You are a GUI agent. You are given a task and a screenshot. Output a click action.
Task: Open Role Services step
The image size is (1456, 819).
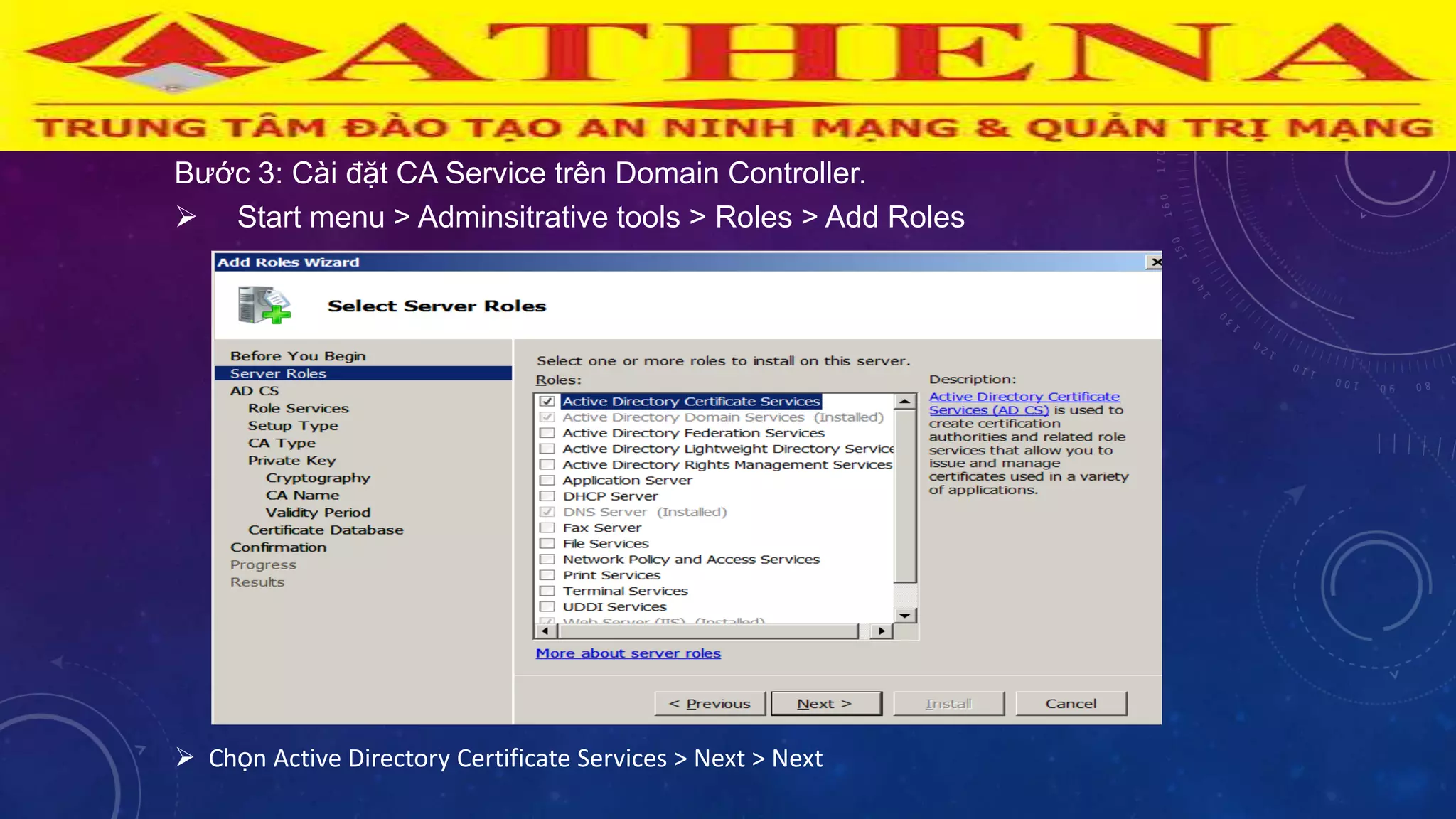(x=298, y=409)
